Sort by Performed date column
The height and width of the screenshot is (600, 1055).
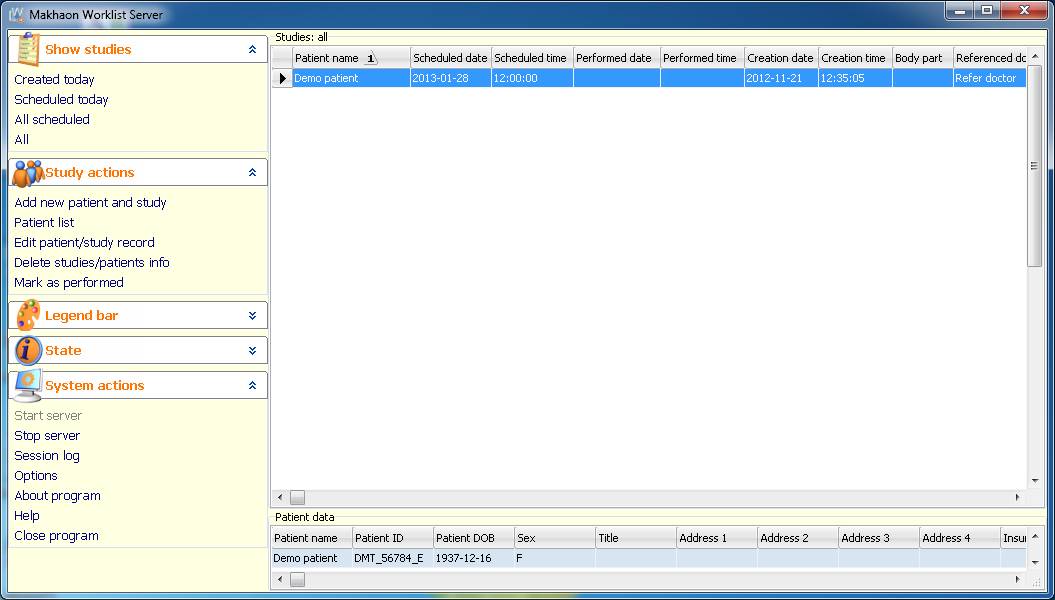coord(616,58)
